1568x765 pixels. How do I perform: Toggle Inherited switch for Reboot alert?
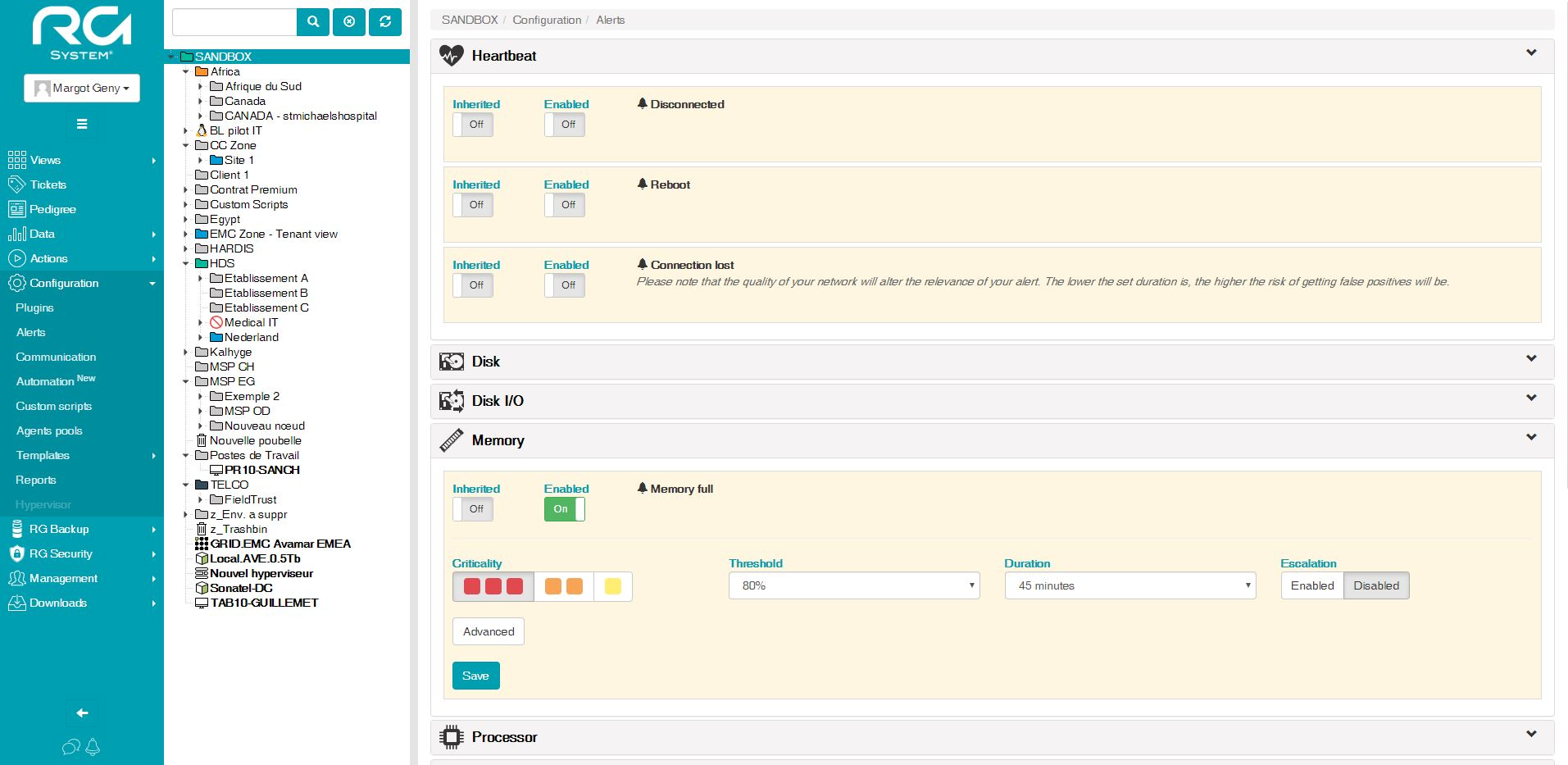click(x=473, y=205)
